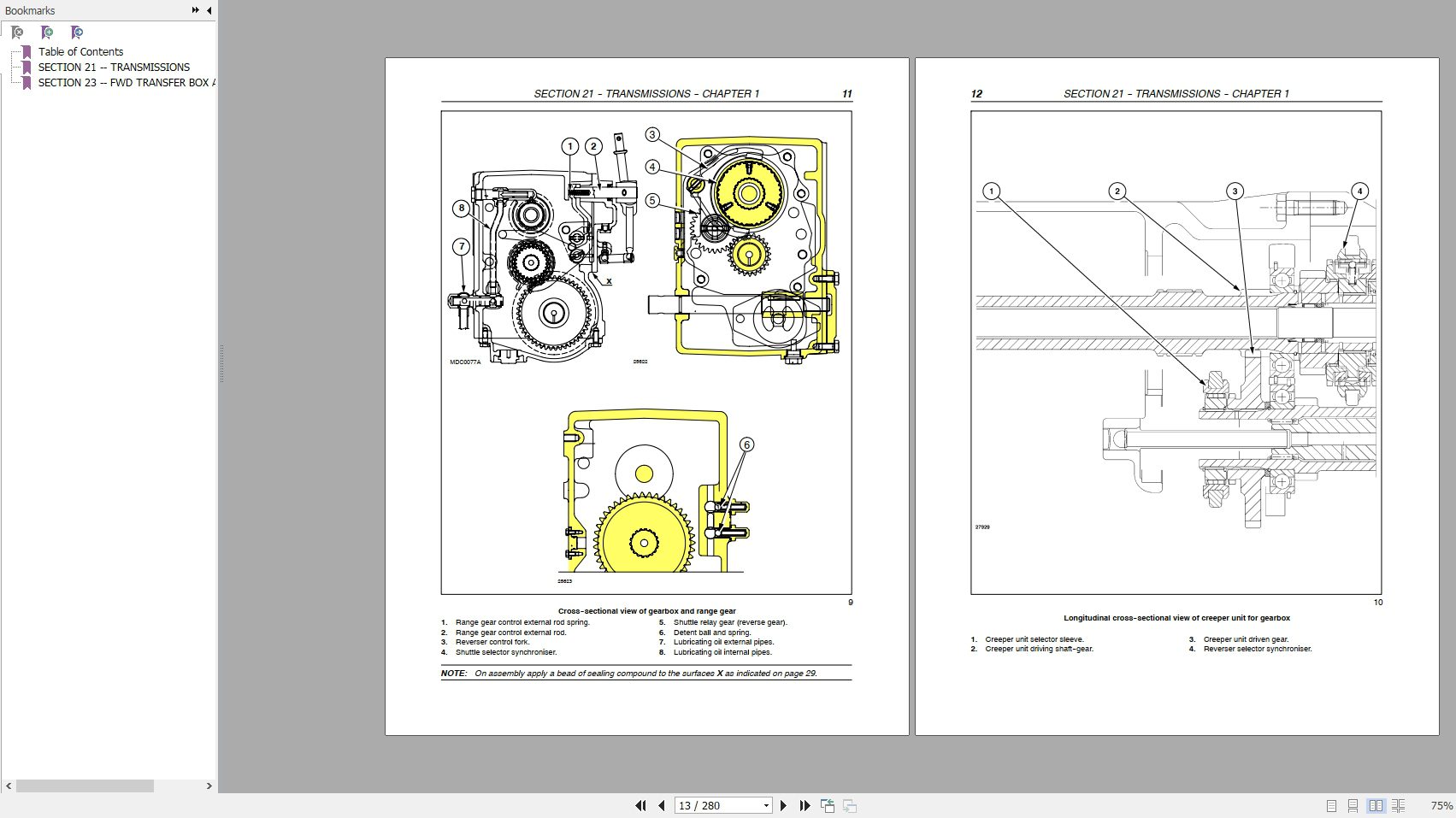Open Bookmarks panel options via double-chevron
The height and width of the screenshot is (818, 1456).
[196, 10]
